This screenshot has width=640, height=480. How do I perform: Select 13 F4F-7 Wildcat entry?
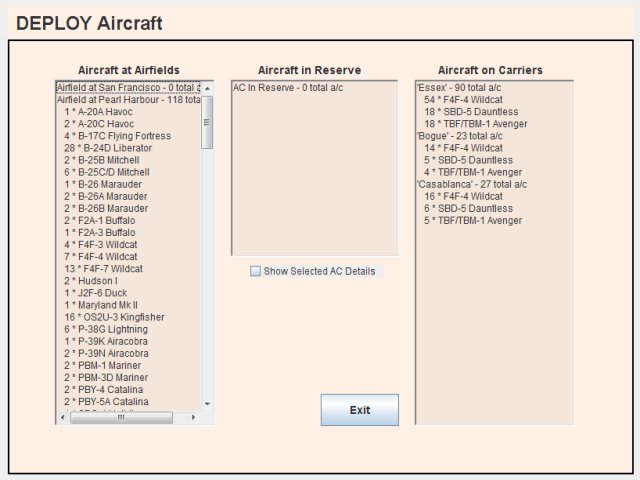[x=103, y=269]
